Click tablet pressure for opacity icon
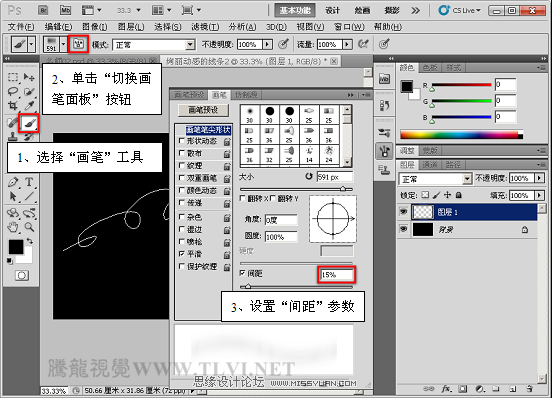552x398 pixels. 283,44
